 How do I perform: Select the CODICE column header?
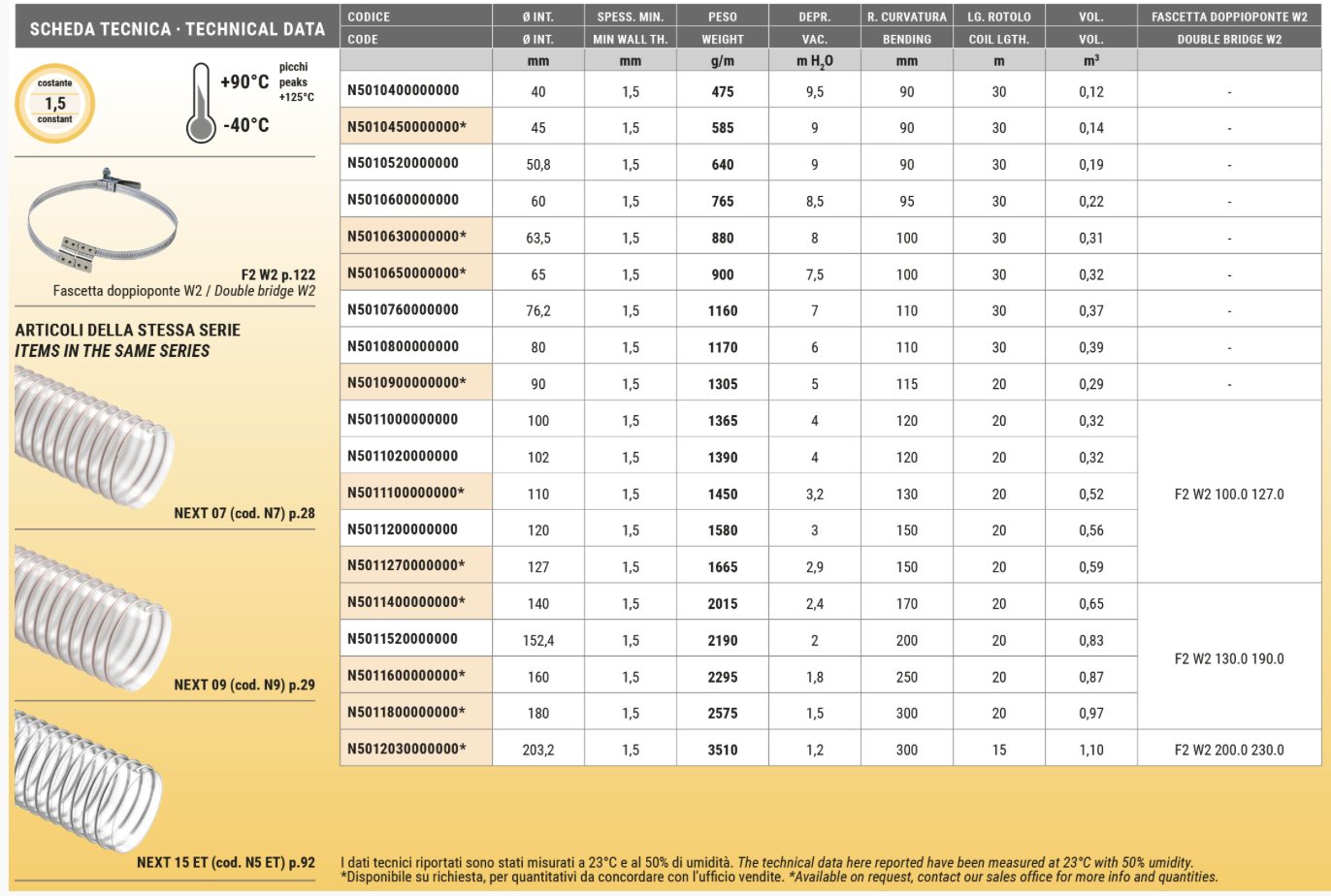(x=369, y=16)
